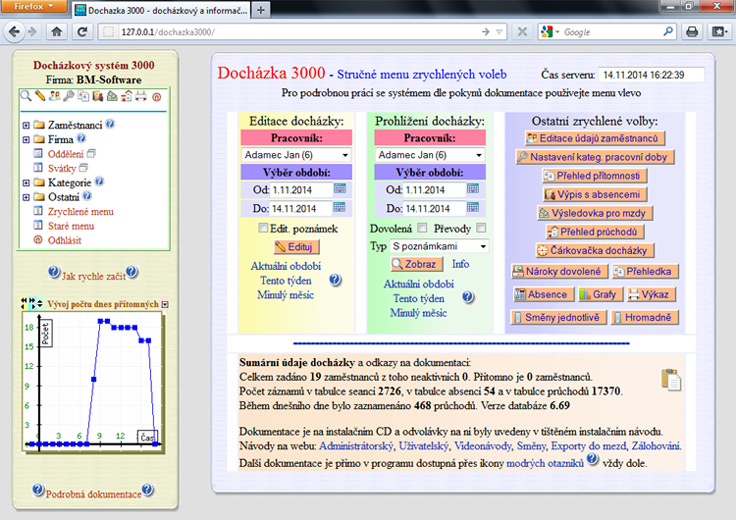Open the Firefox menu button
The image size is (736, 520).
click(34, 7)
